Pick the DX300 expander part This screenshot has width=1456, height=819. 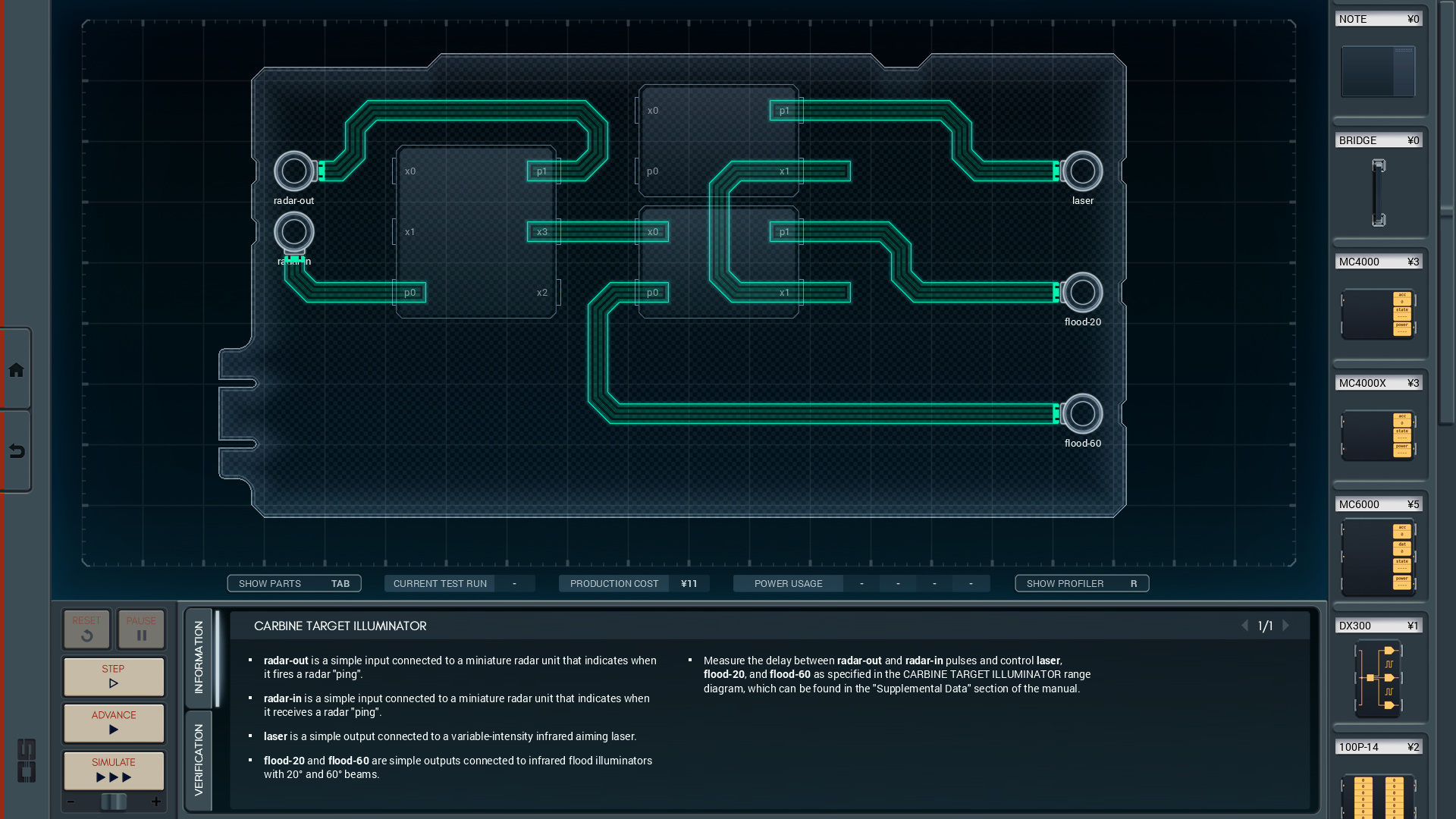[x=1378, y=677]
